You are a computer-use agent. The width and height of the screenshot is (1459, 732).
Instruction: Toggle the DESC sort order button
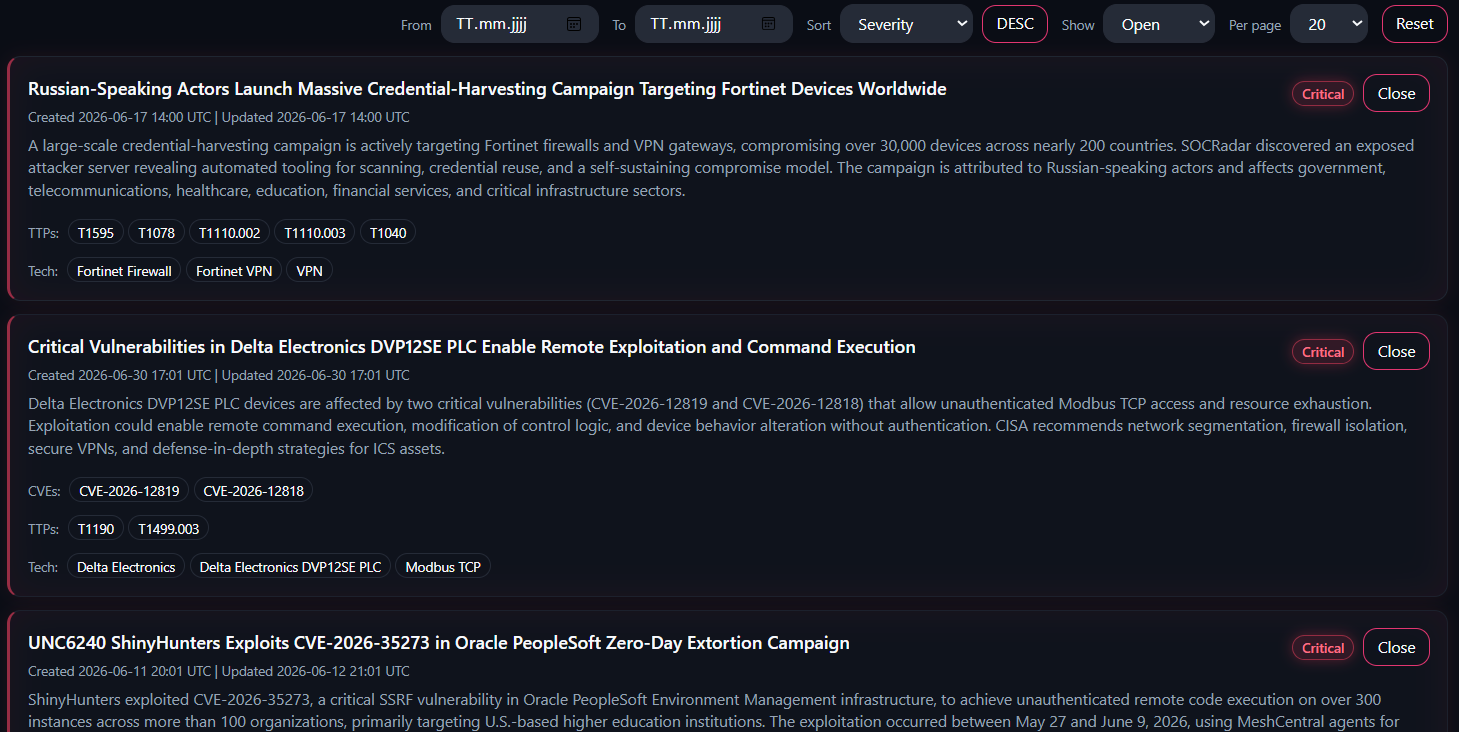(1015, 24)
